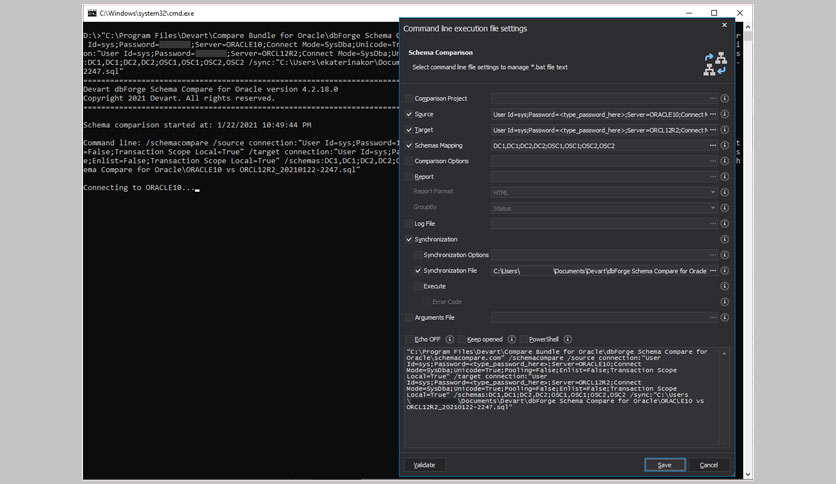Screen dimensions: 836x484
Task: Uncheck the Synchronization File checkbox
Action: pos(418,271)
